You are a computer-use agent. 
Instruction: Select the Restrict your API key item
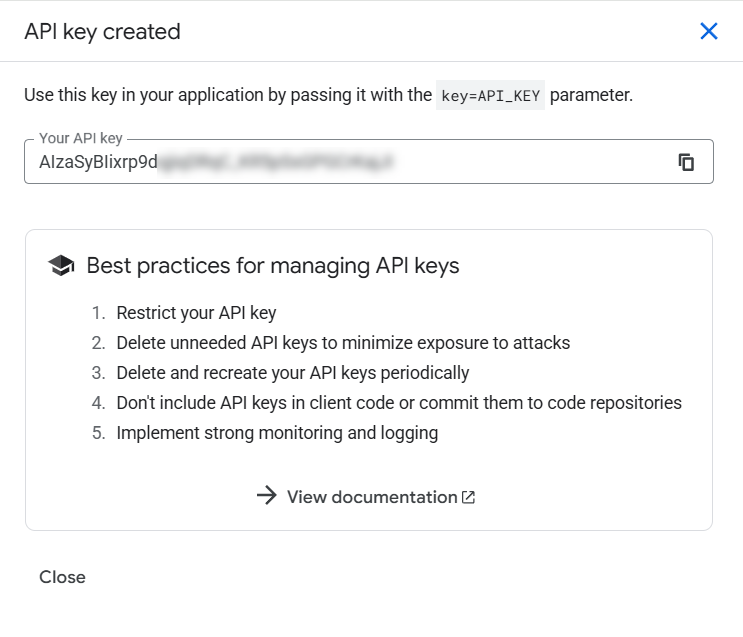[x=196, y=313]
